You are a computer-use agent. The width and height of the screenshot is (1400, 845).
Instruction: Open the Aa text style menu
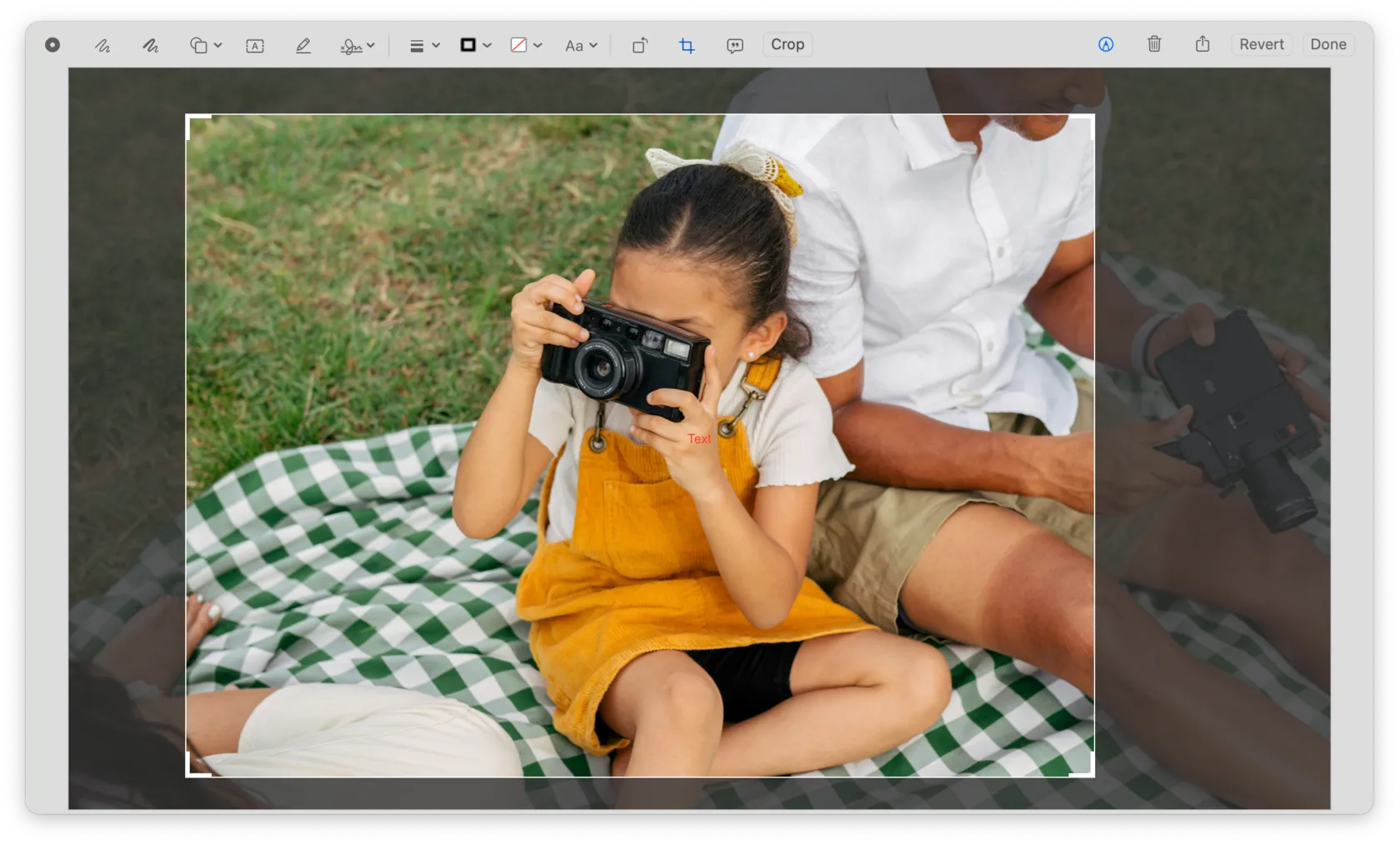[x=581, y=46]
